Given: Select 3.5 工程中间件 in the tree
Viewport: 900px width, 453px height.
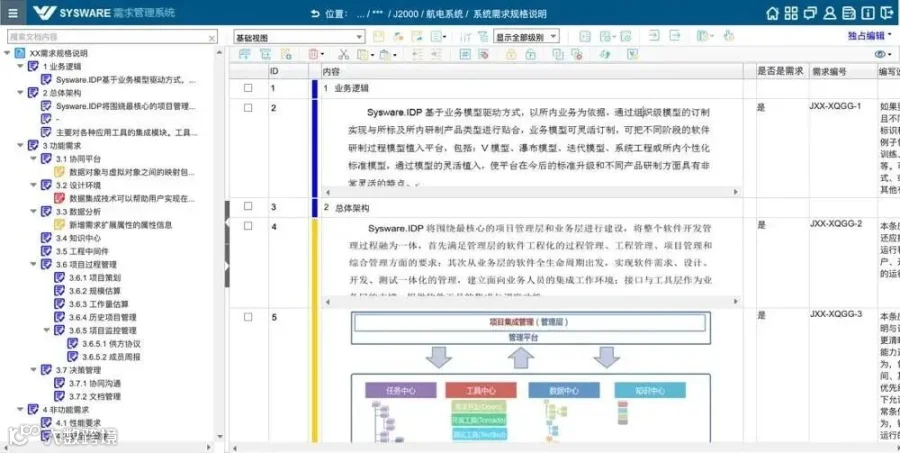Looking at the screenshot, I should [82, 251].
